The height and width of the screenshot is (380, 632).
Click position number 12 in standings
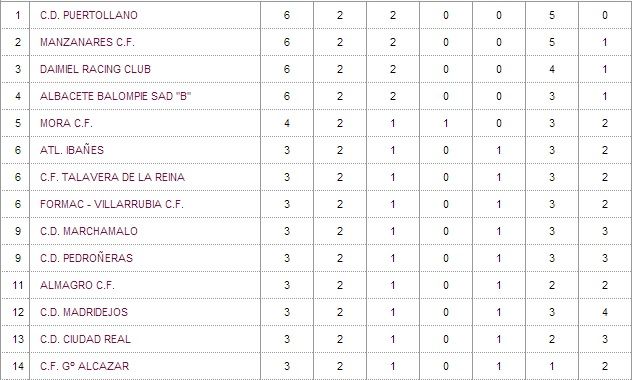(18, 312)
